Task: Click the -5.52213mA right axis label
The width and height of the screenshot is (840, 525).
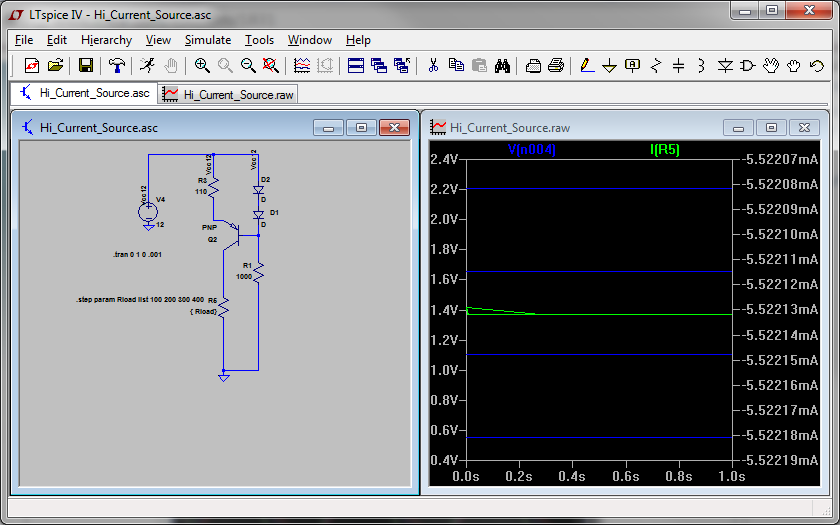Action: [781, 310]
